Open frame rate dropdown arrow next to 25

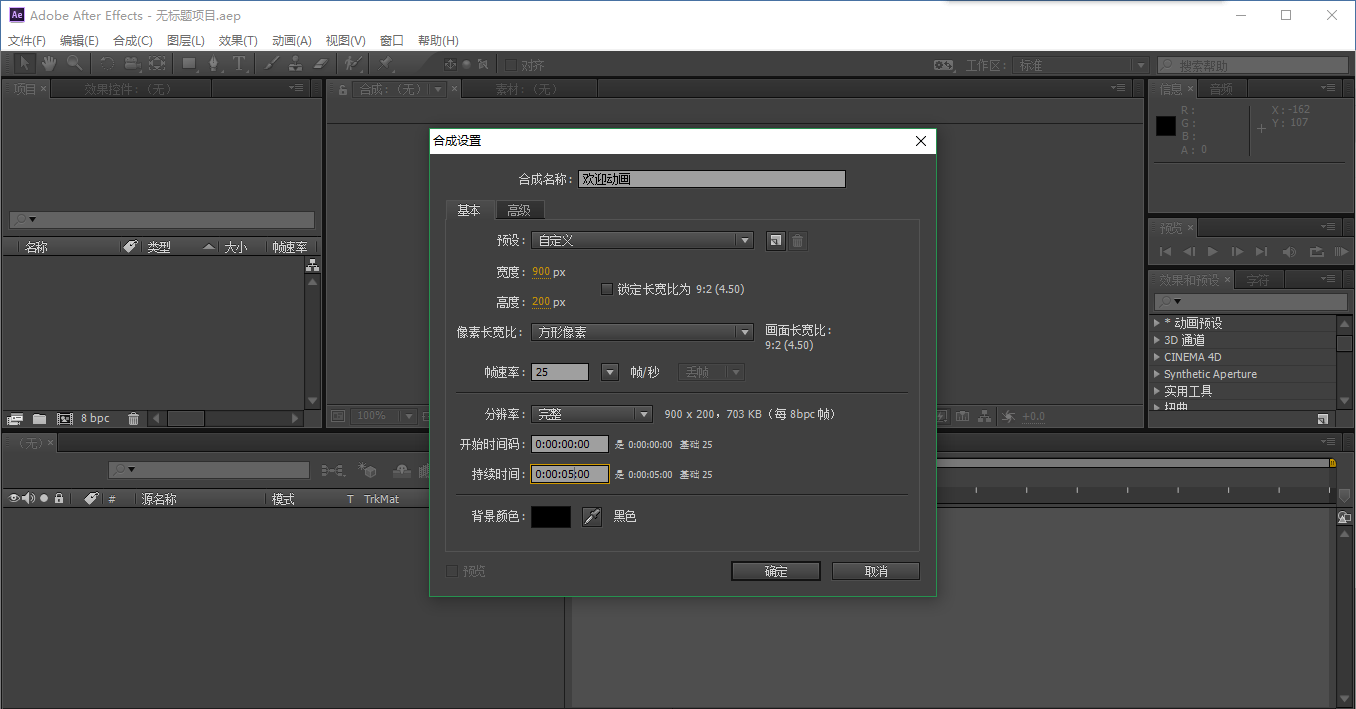610,372
